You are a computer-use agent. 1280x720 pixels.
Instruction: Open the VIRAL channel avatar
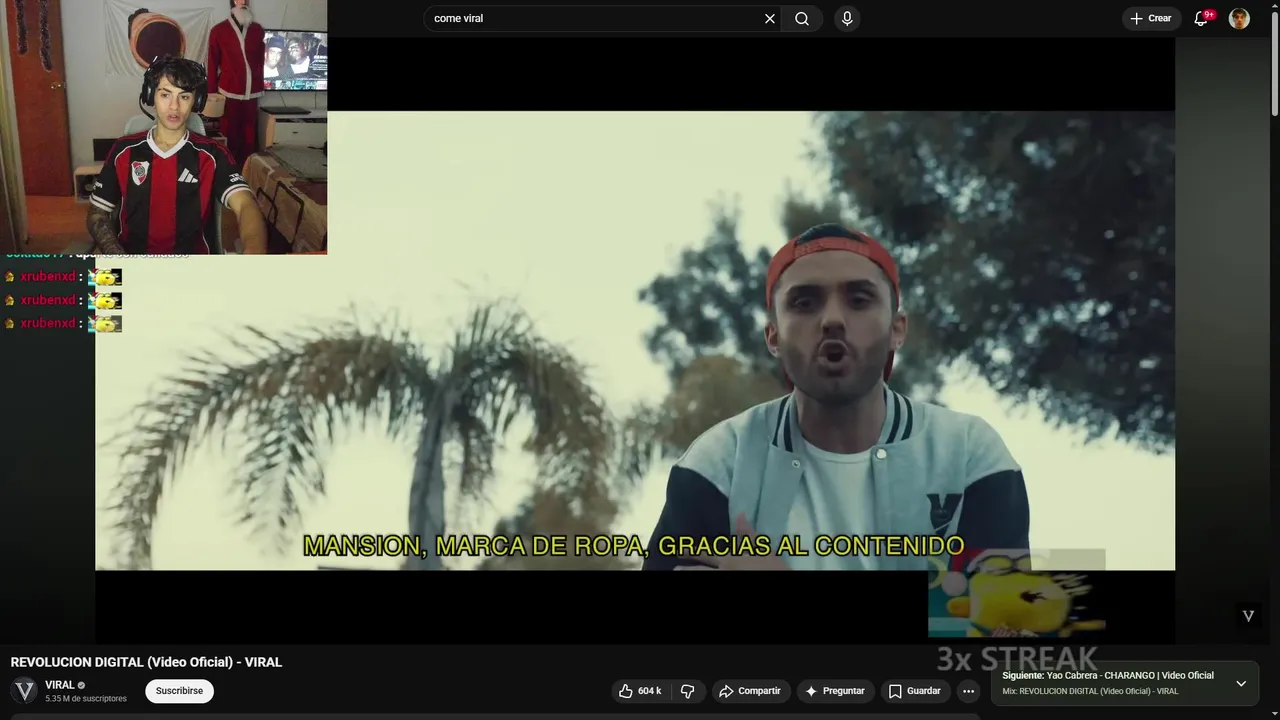coord(25,691)
